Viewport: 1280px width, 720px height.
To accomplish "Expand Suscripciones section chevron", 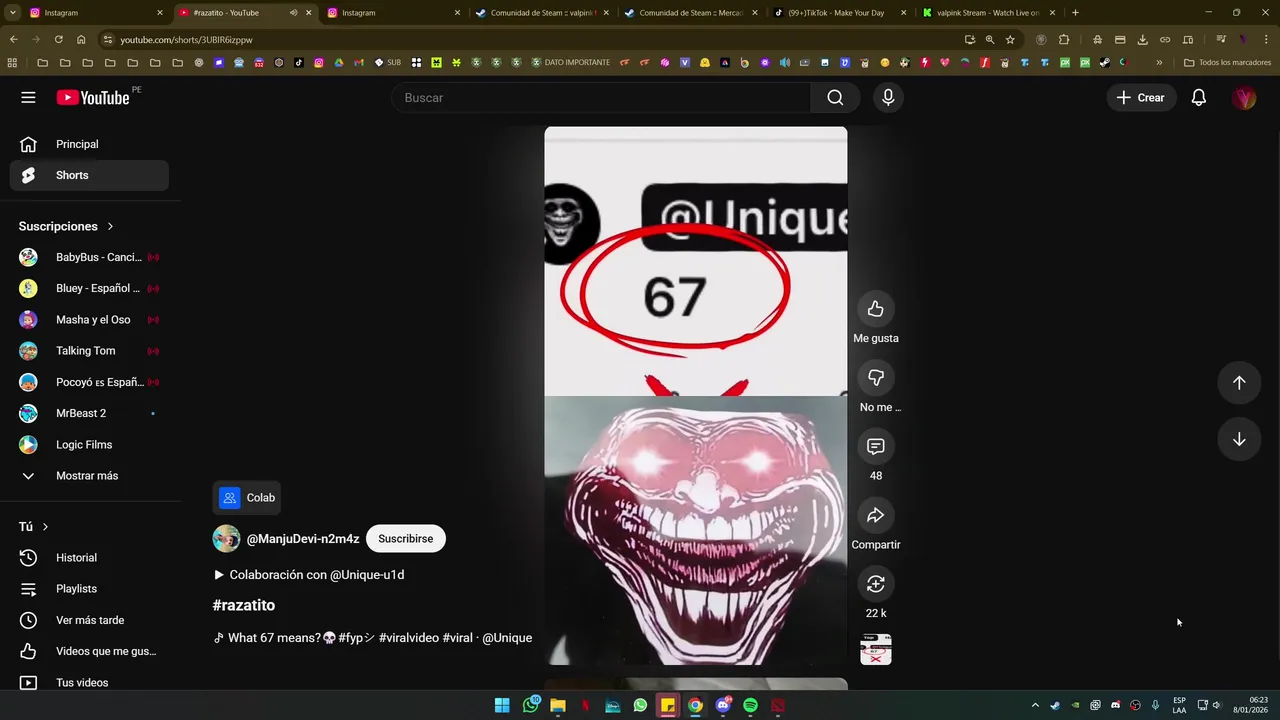I will (x=110, y=227).
